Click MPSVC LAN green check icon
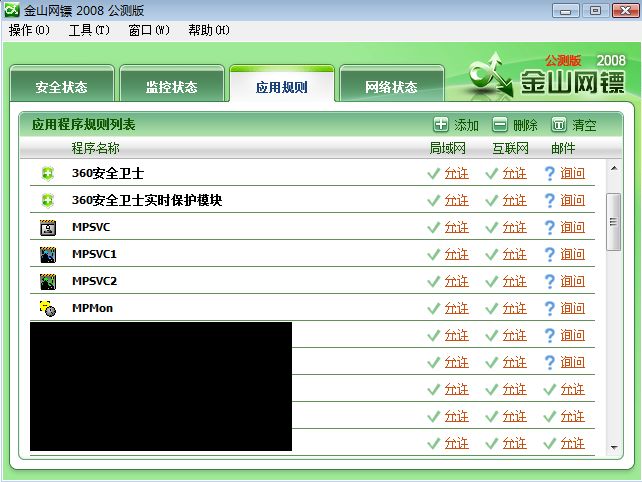This screenshot has width=642, height=482. 434,227
